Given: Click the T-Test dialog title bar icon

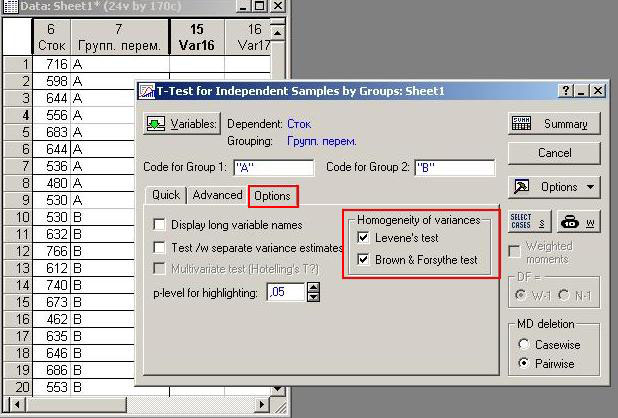Looking at the screenshot, I should coord(147,91).
